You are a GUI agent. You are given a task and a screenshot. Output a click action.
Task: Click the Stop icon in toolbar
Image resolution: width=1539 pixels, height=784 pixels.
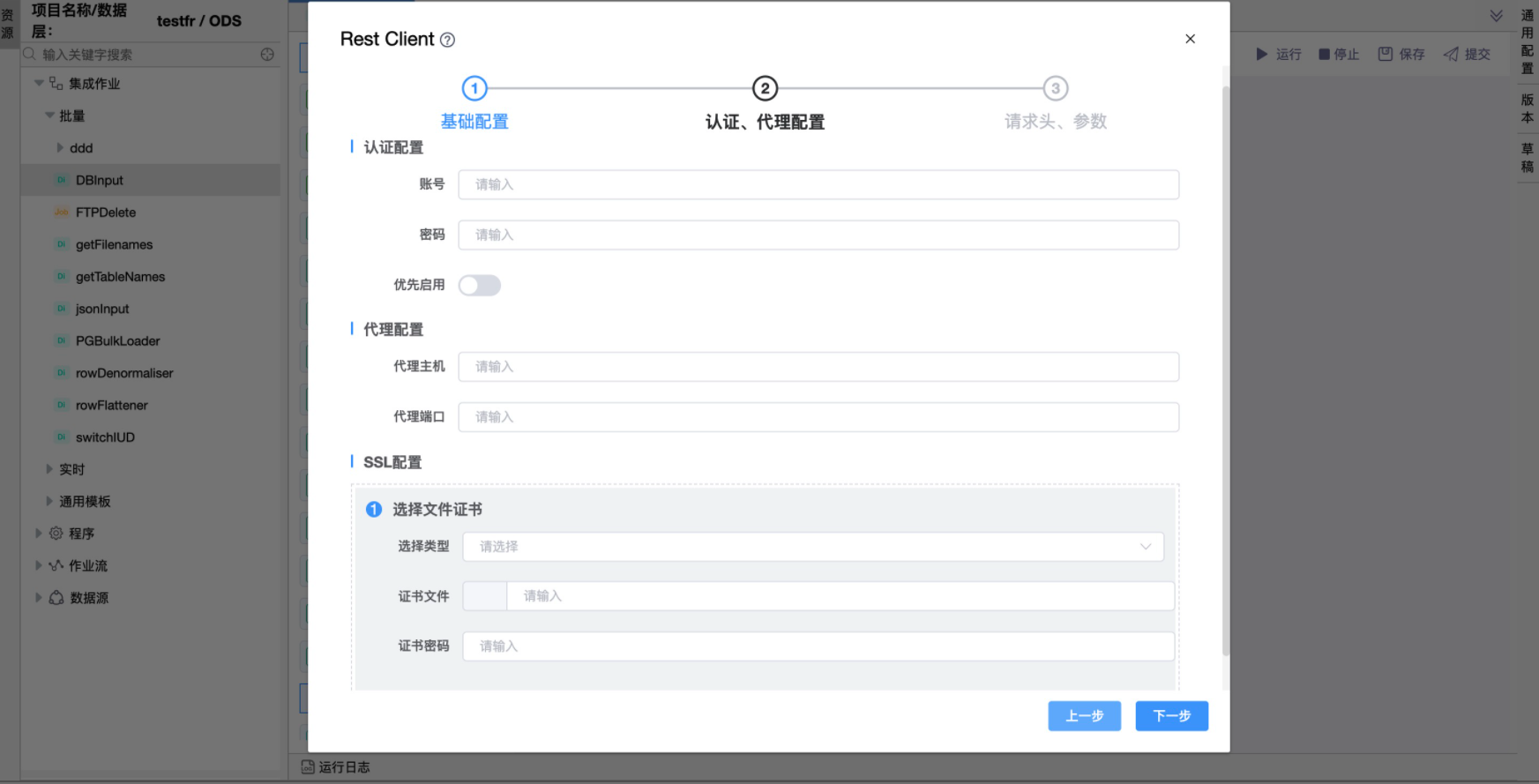(x=1324, y=55)
